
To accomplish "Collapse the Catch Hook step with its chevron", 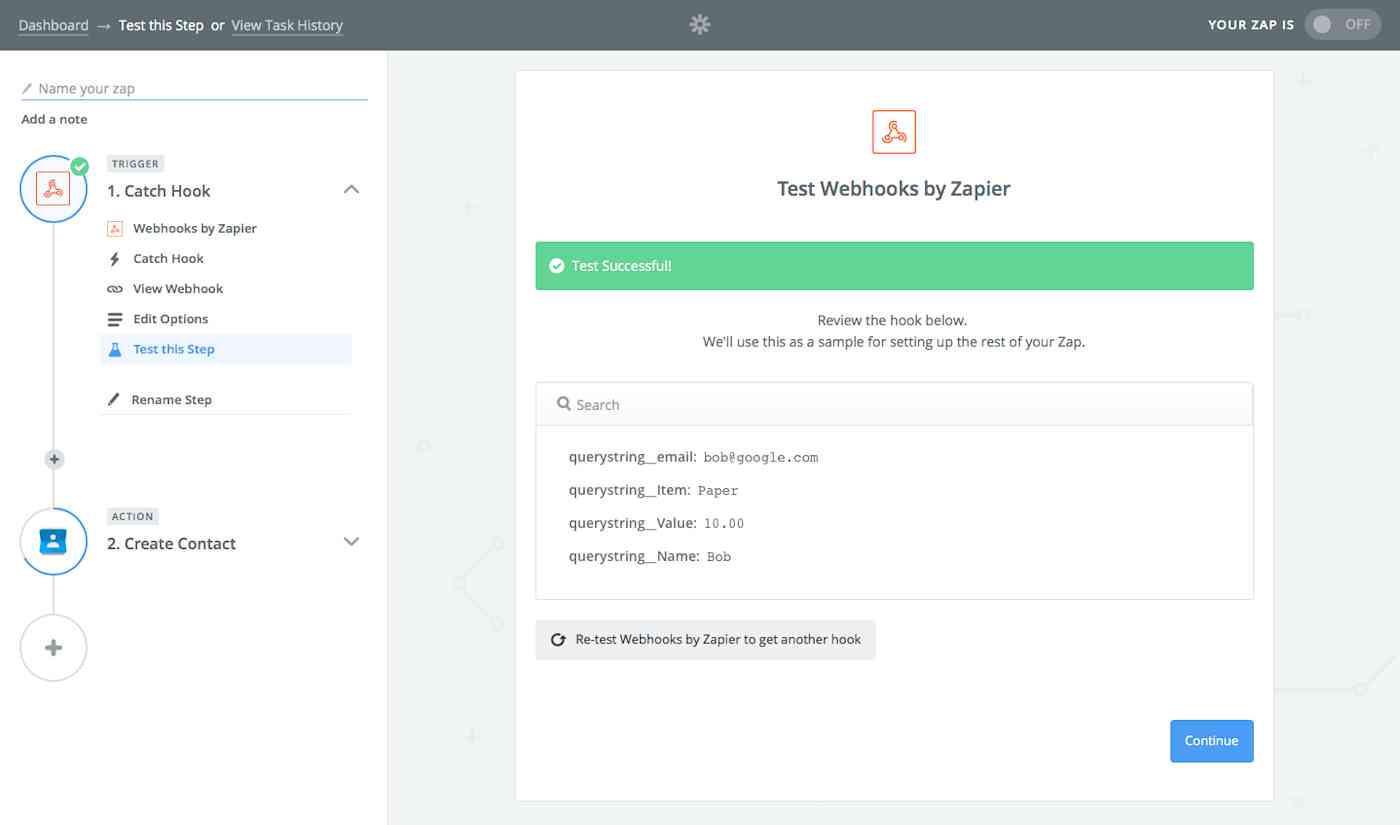I will click(350, 188).
